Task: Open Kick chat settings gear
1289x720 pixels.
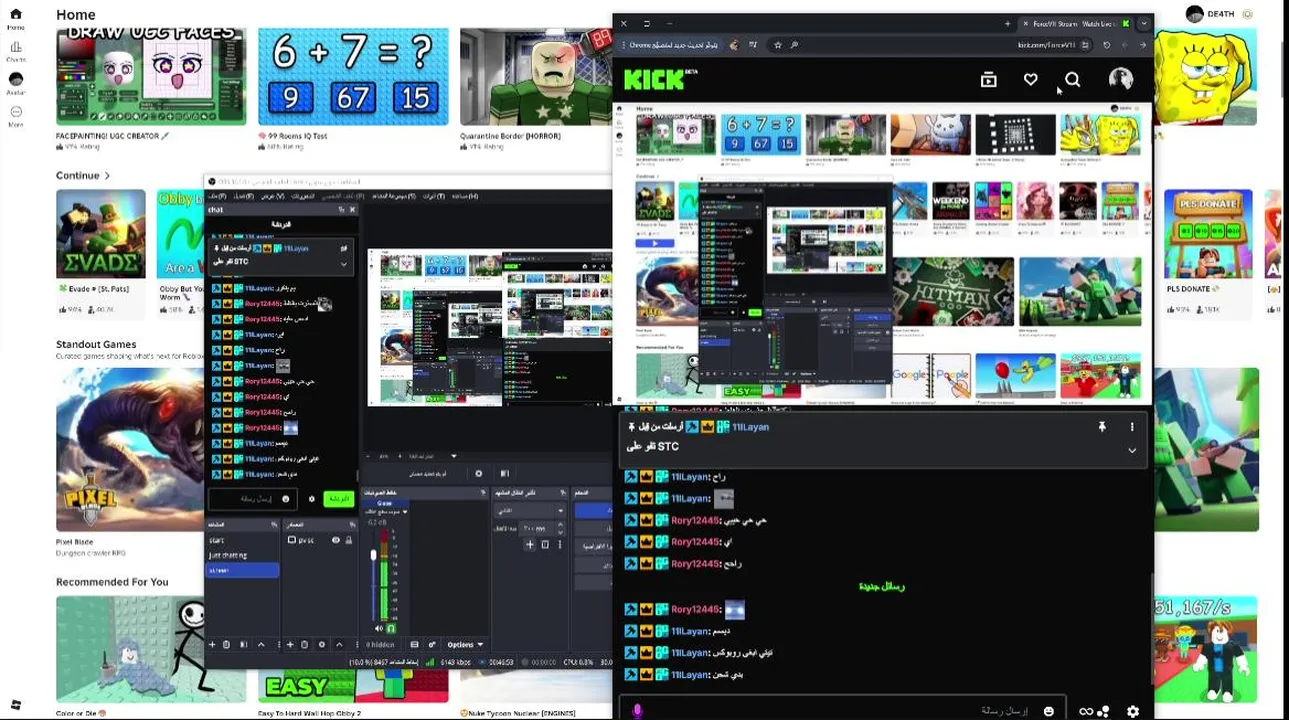Action: (x=1132, y=711)
